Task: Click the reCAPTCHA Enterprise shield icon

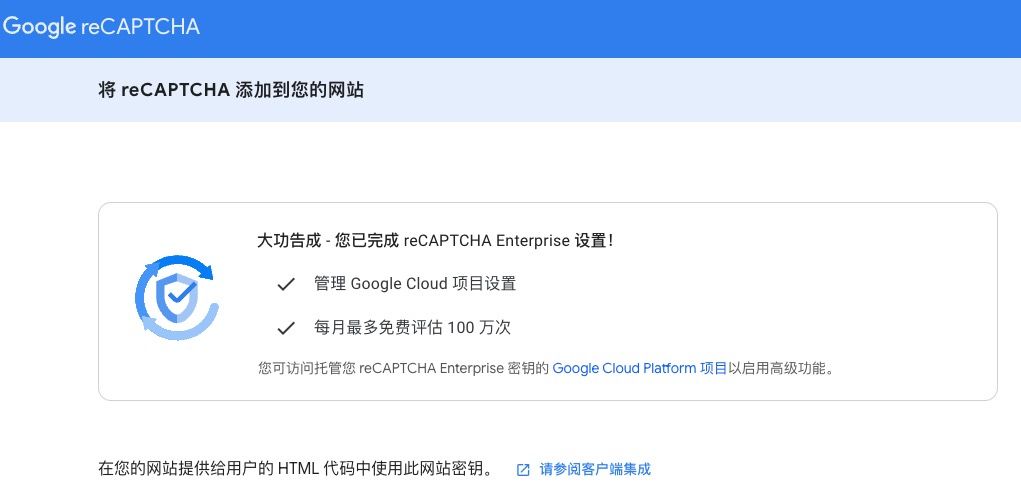Action: coord(176,298)
